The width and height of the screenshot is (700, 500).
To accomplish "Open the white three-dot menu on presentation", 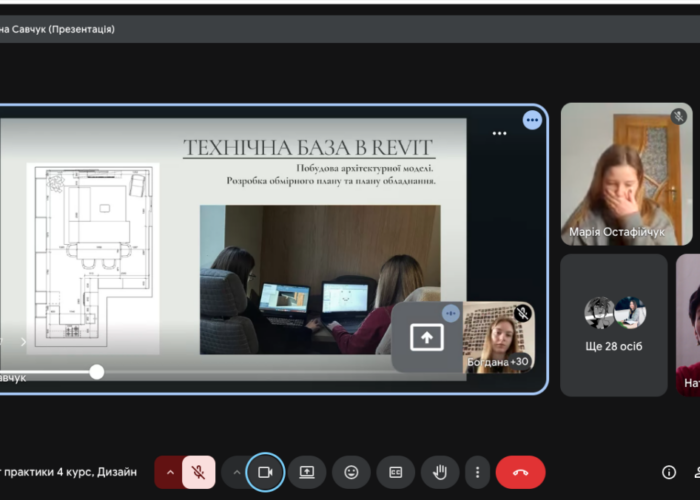I will [499, 133].
